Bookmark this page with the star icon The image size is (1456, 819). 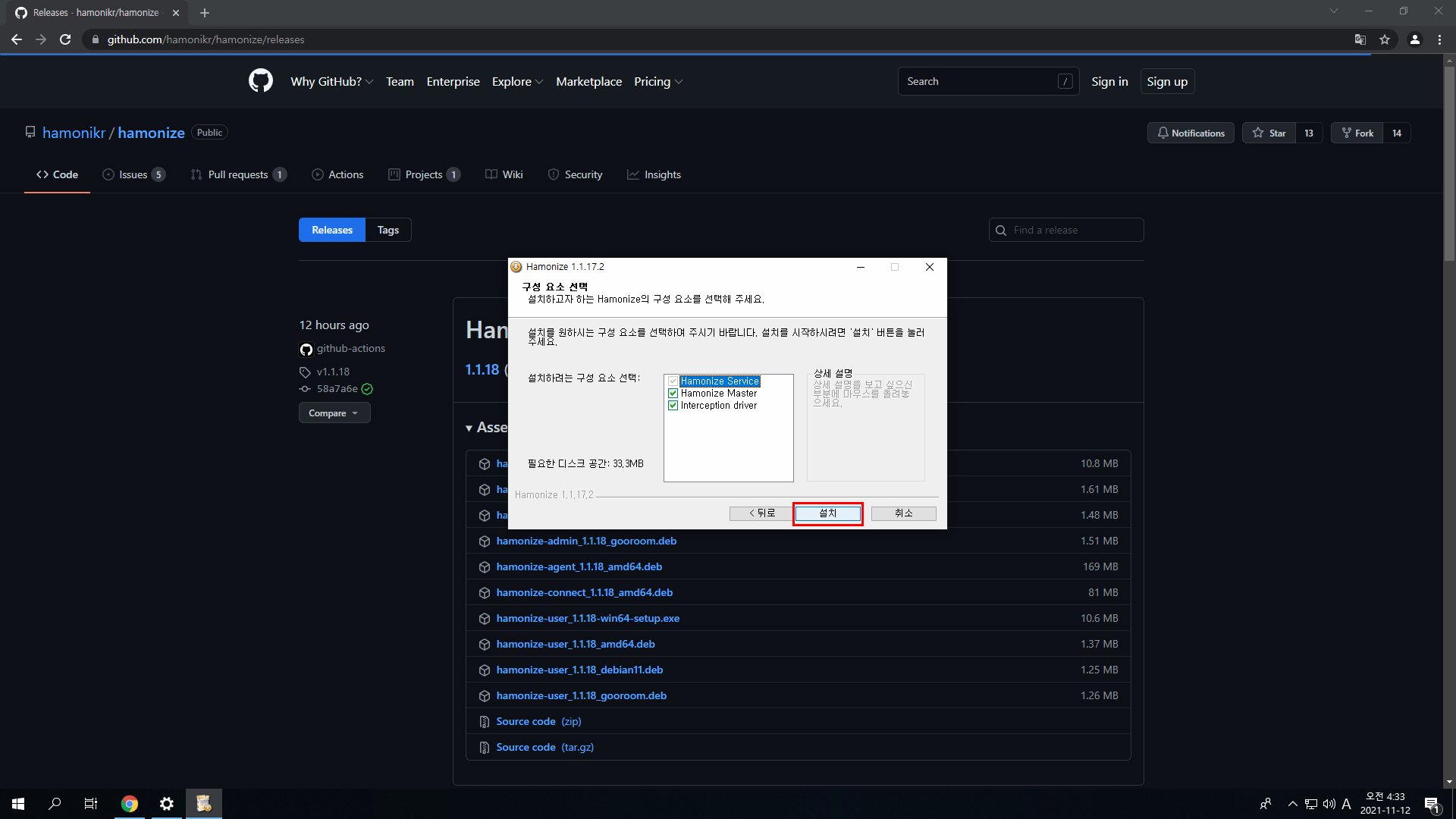pos(1385,39)
